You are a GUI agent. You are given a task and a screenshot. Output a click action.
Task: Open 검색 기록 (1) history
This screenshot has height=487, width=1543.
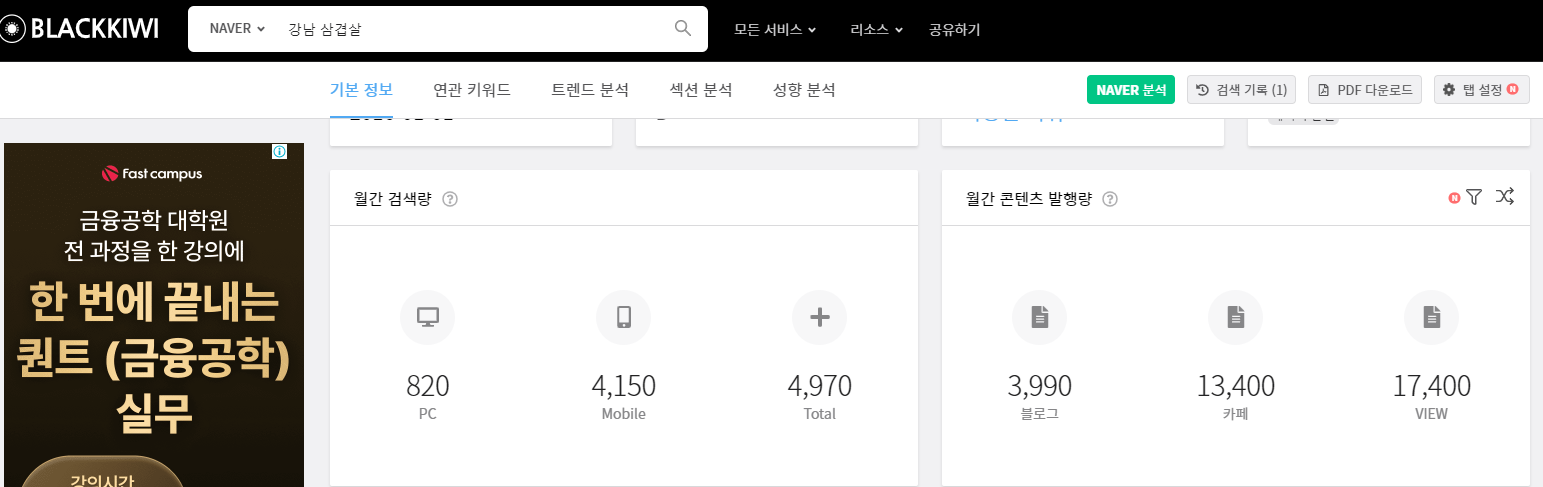pyautogui.click(x=1242, y=89)
